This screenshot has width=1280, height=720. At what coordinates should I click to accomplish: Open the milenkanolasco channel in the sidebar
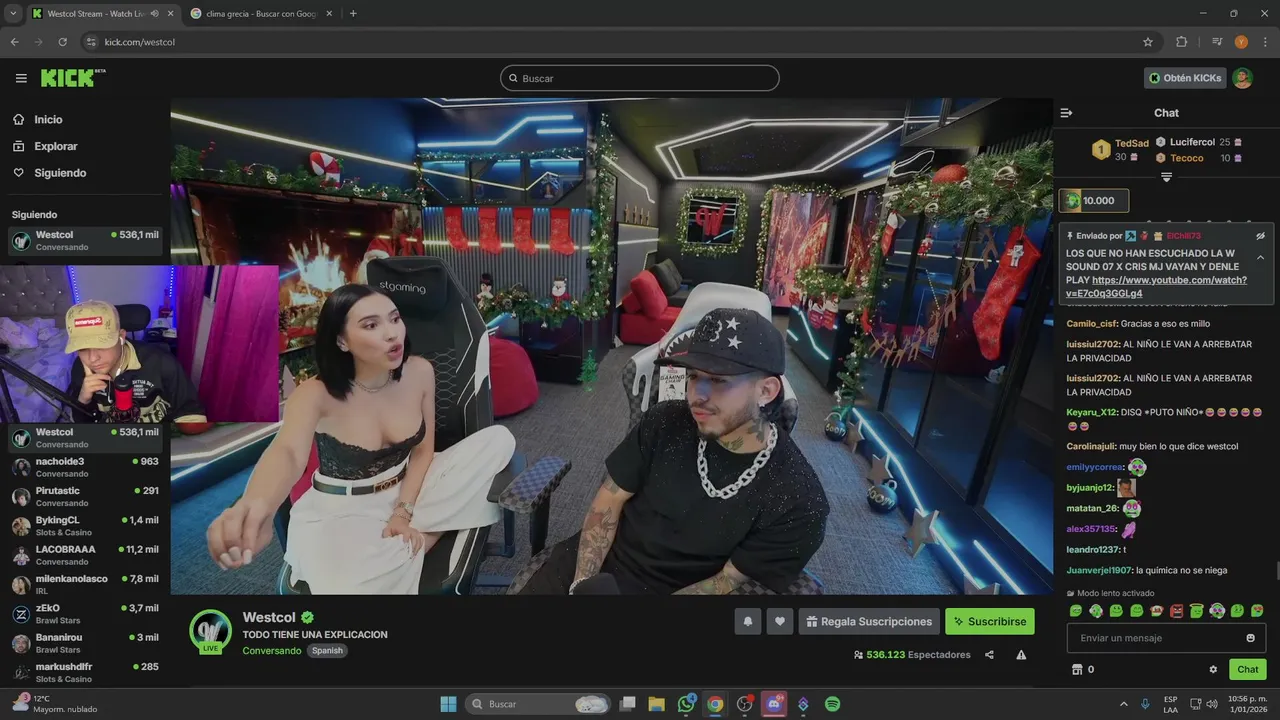pos(85,584)
